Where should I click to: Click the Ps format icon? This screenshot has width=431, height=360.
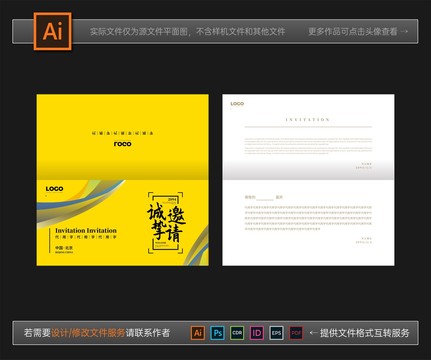point(218,333)
